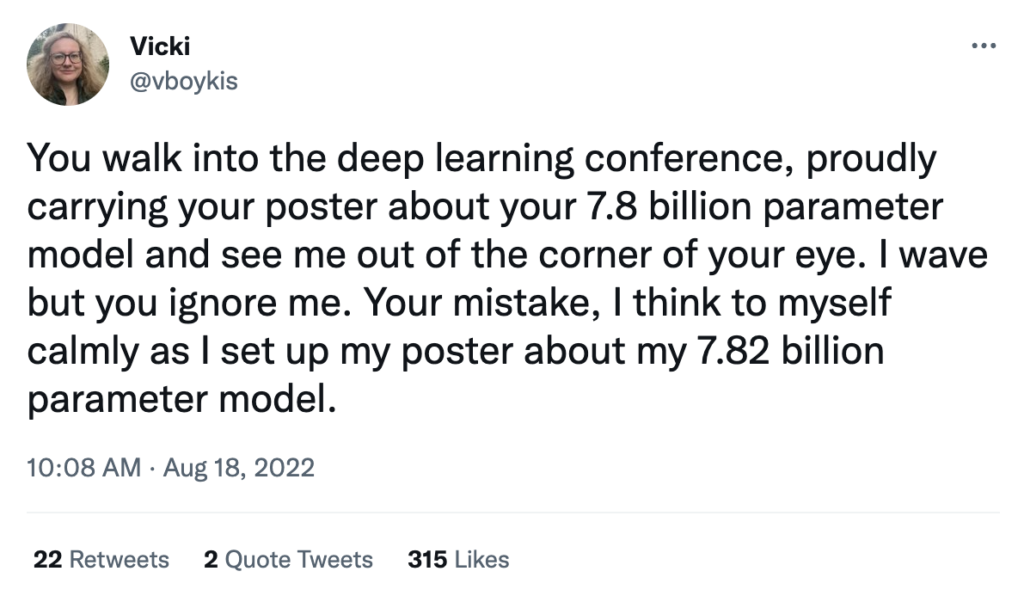The height and width of the screenshot is (602, 1024).
Task: View the 22 Retweets list
Action: click(x=101, y=560)
